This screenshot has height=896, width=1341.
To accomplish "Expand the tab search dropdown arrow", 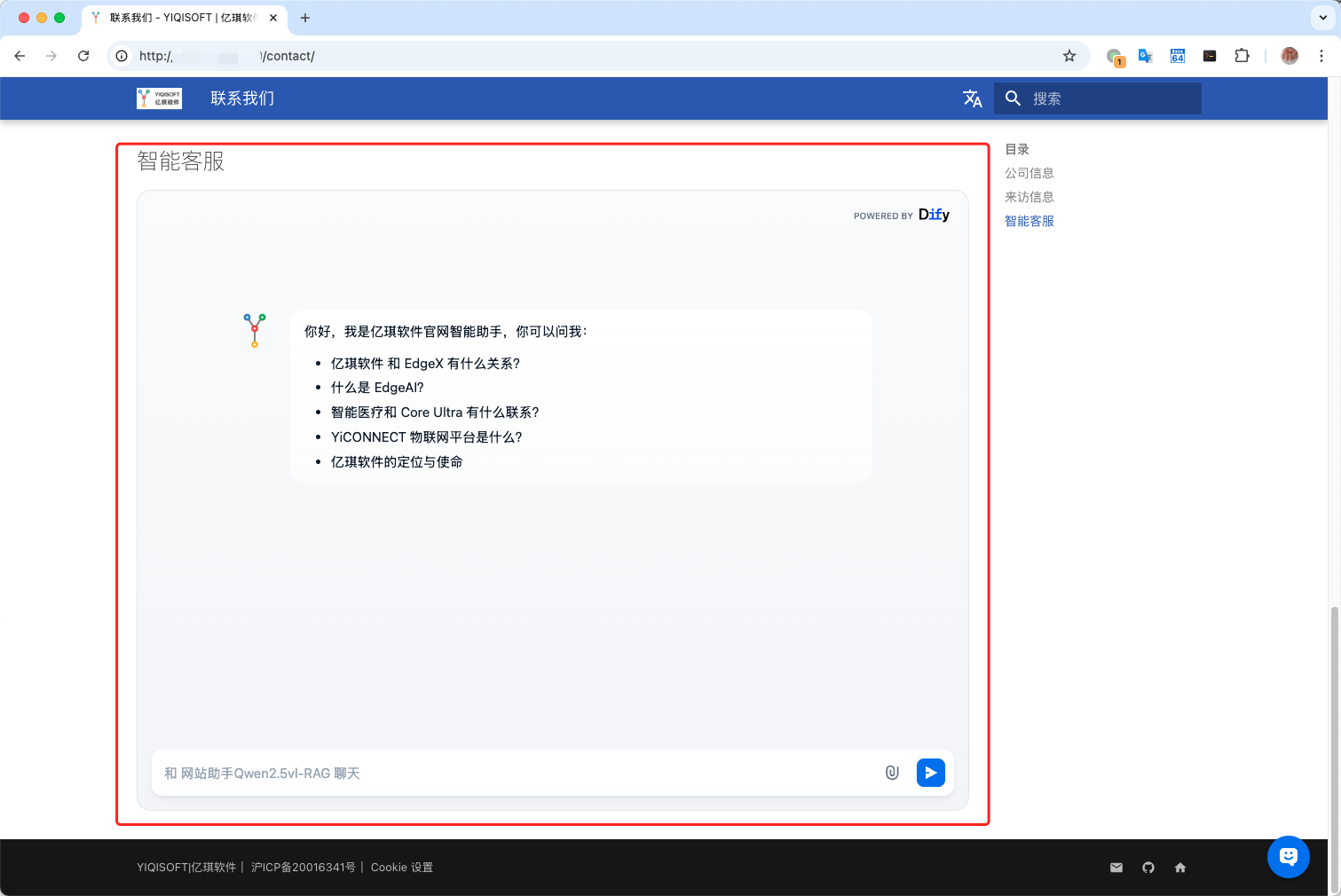I will [1323, 18].
